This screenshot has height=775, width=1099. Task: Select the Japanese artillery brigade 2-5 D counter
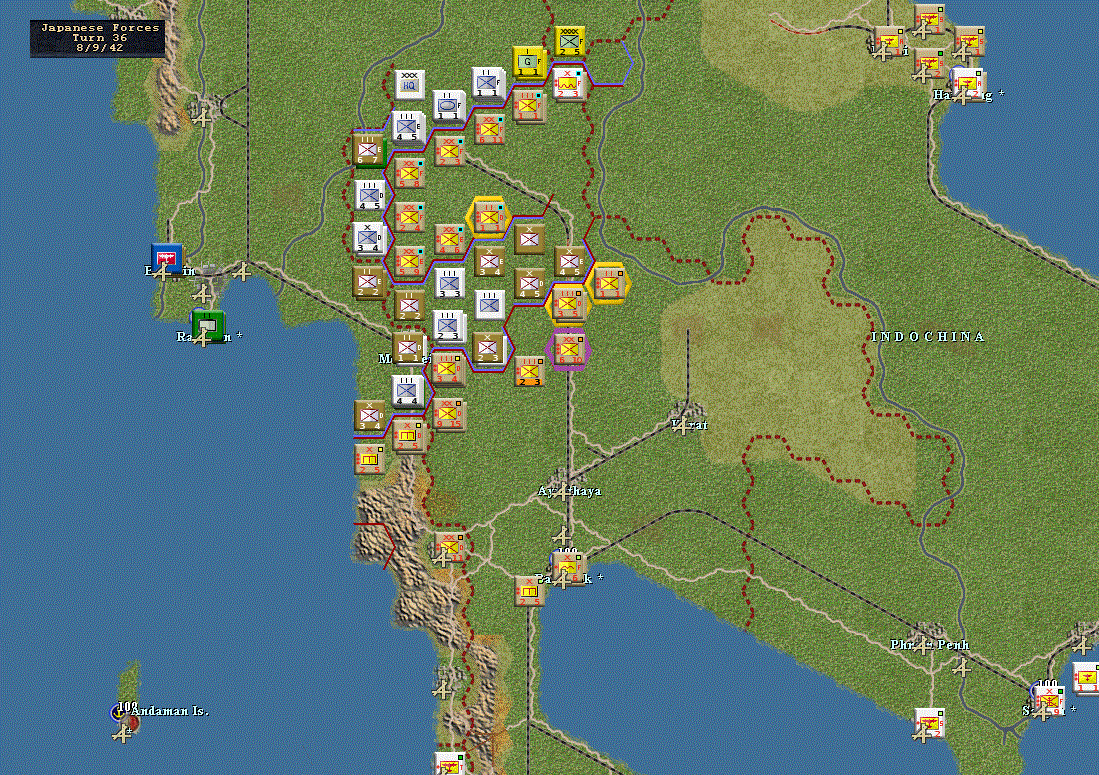(409, 435)
